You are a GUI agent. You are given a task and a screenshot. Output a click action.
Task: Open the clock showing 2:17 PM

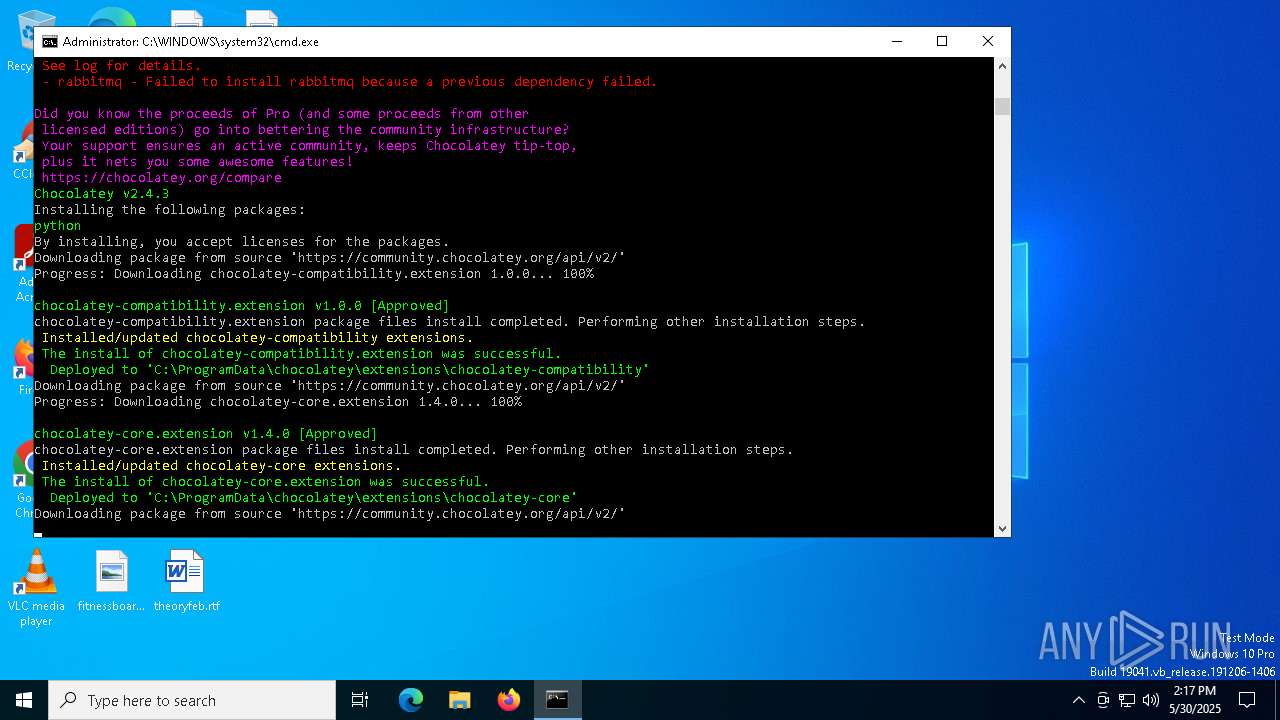click(x=1194, y=700)
